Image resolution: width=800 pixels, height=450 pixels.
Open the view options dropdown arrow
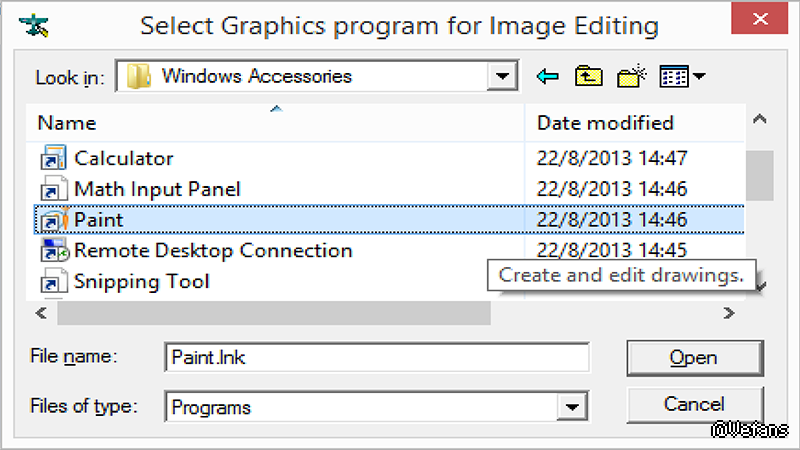click(x=699, y=76)
